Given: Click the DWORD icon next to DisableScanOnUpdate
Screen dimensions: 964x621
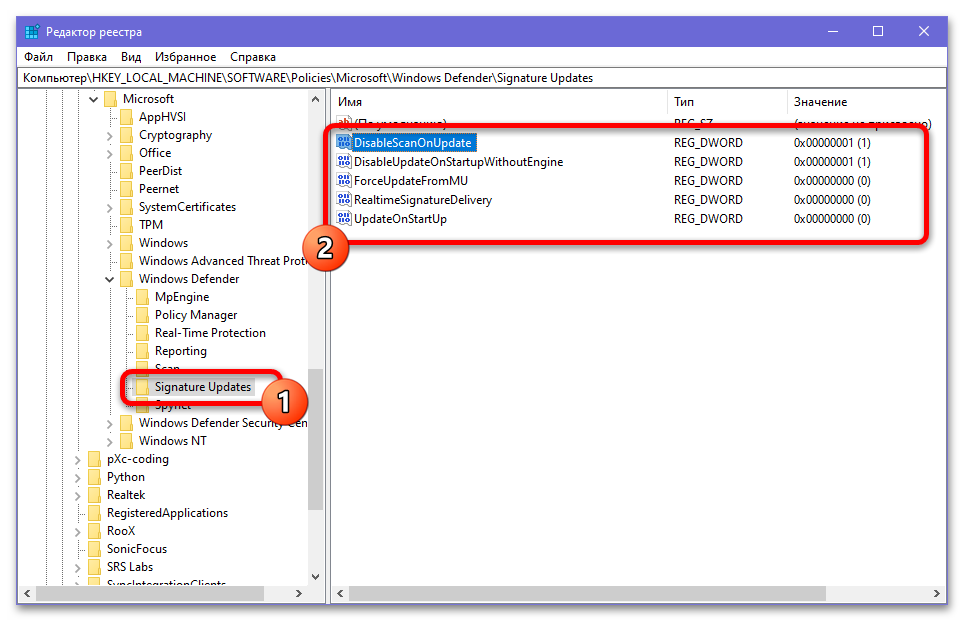Looking at the screenshot, I should point(344,143).
